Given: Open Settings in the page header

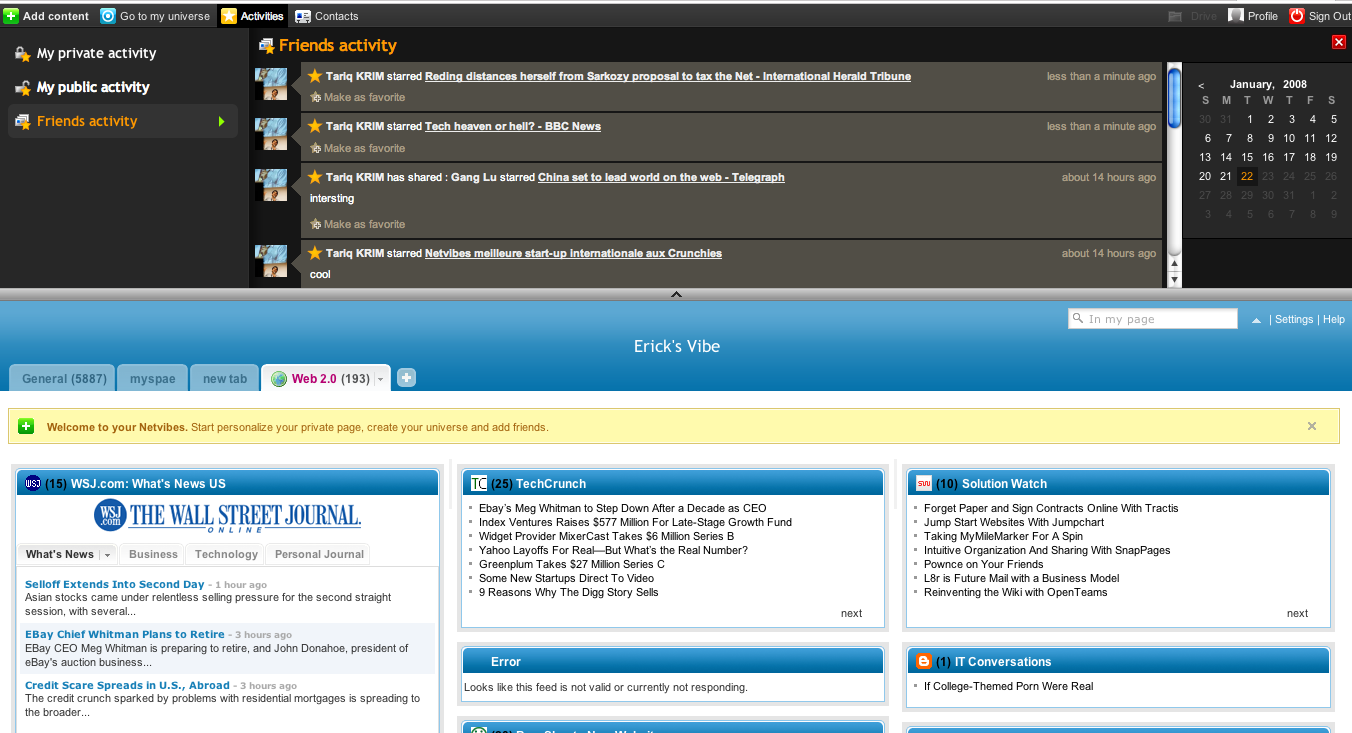Looking at the screenshot, I should pyautogui.click(x=1294, y=319).
